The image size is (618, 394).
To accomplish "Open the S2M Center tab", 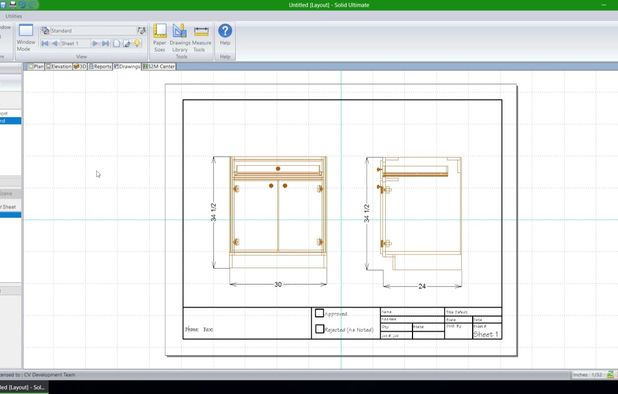I will coord(159,67).
